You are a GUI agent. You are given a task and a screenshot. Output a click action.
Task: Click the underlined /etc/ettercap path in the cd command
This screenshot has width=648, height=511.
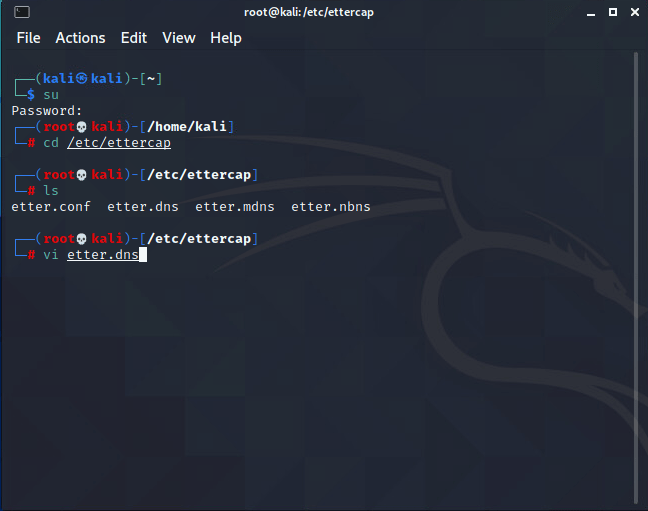(x=119, y=143)
